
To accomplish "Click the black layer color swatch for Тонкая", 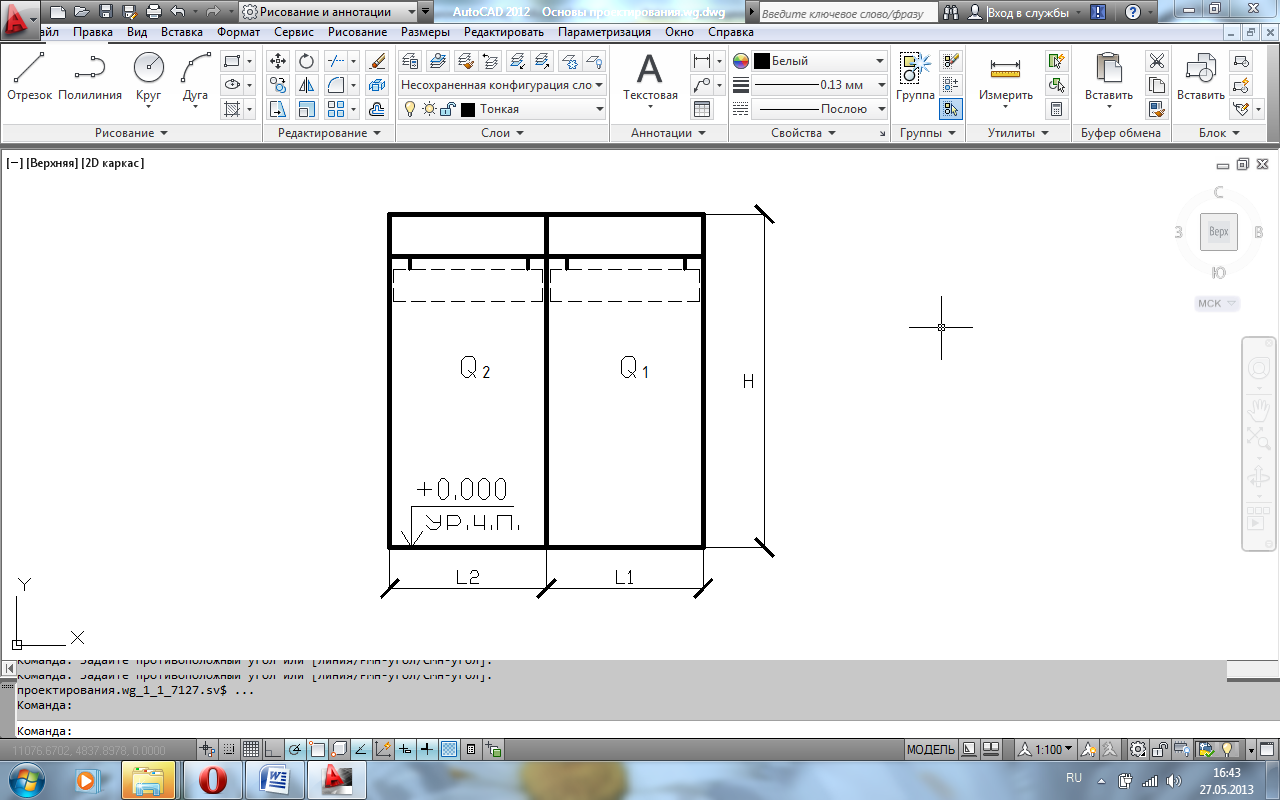I will click(468, 109).
